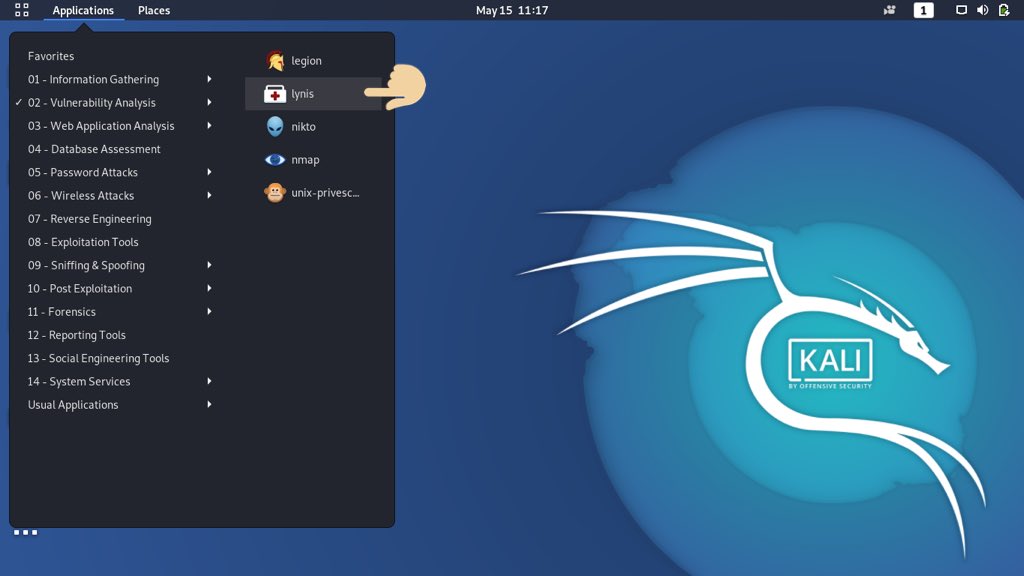Click the 11 - Forensics label

tap(61, 312)
